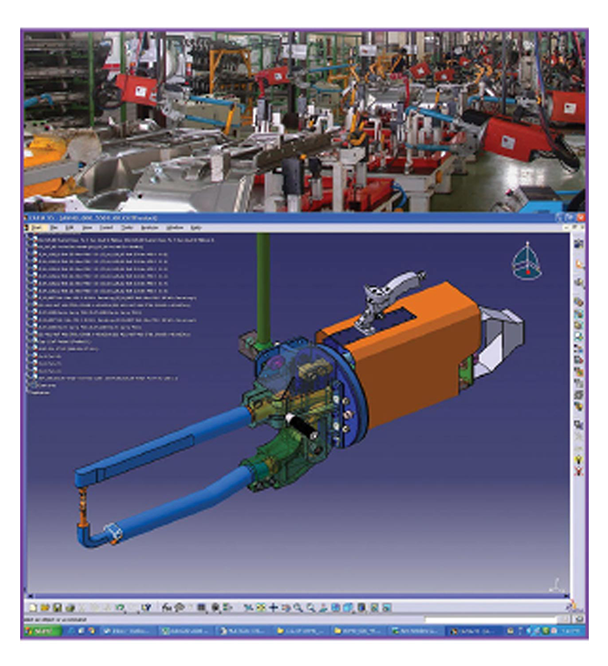
Task: Open the Tools menu
Action: click(127, 228)
